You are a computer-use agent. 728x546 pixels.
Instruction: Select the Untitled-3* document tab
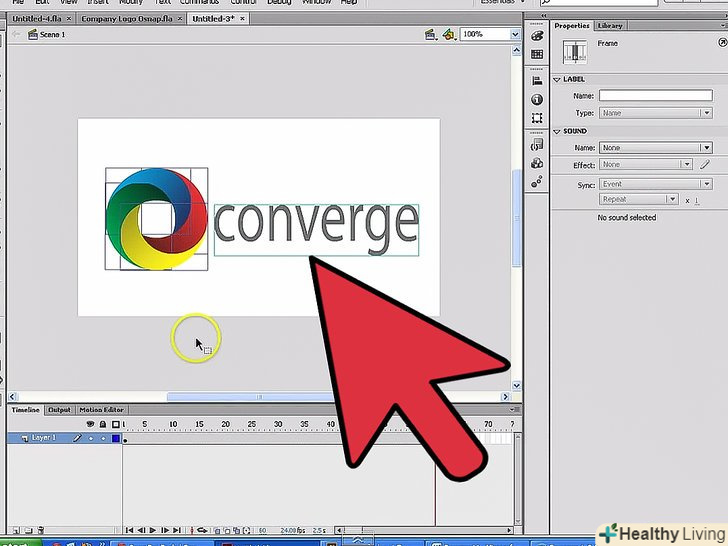pos(213,19)
